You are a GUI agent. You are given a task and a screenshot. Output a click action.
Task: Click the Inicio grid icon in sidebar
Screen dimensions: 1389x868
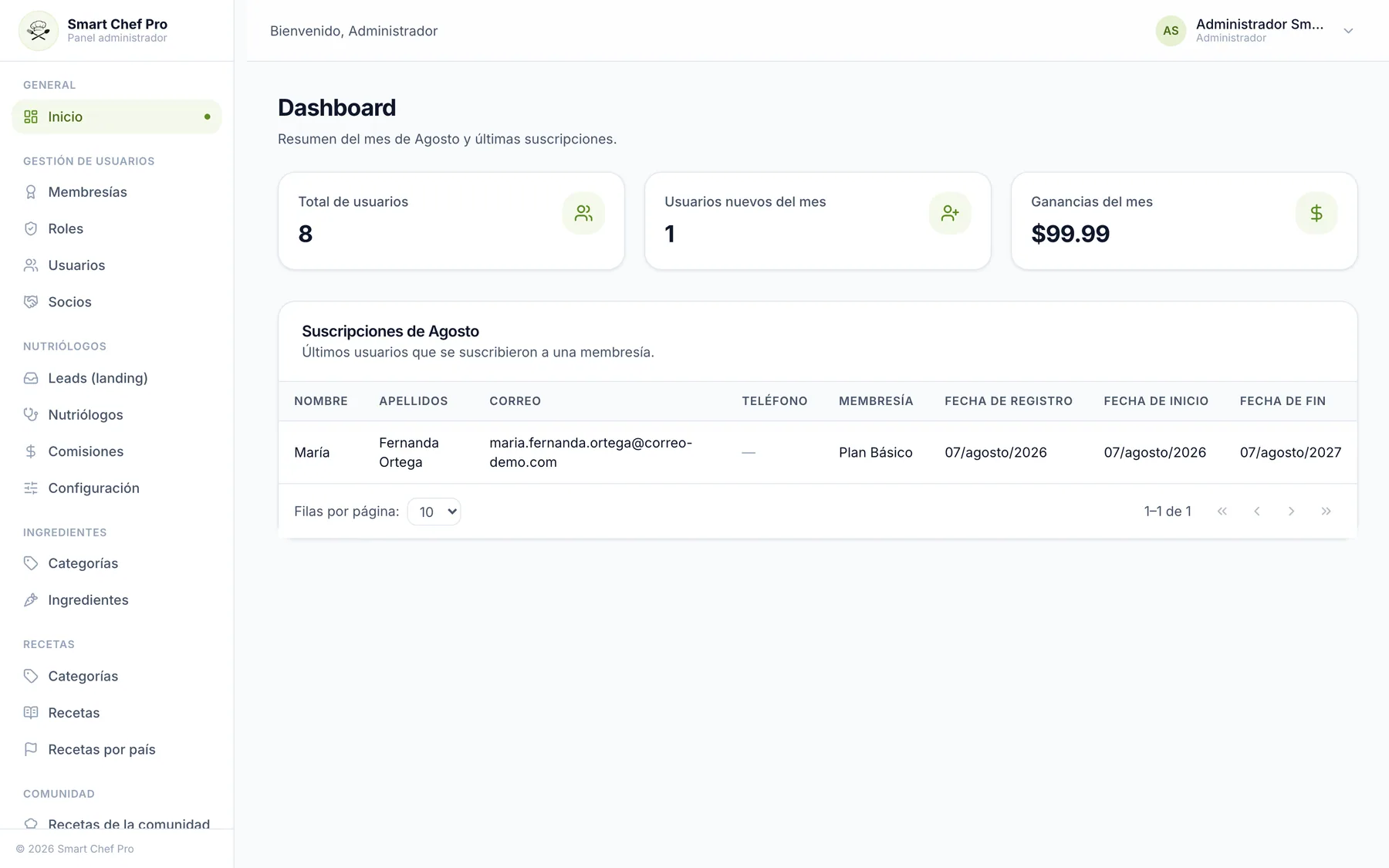31,117
